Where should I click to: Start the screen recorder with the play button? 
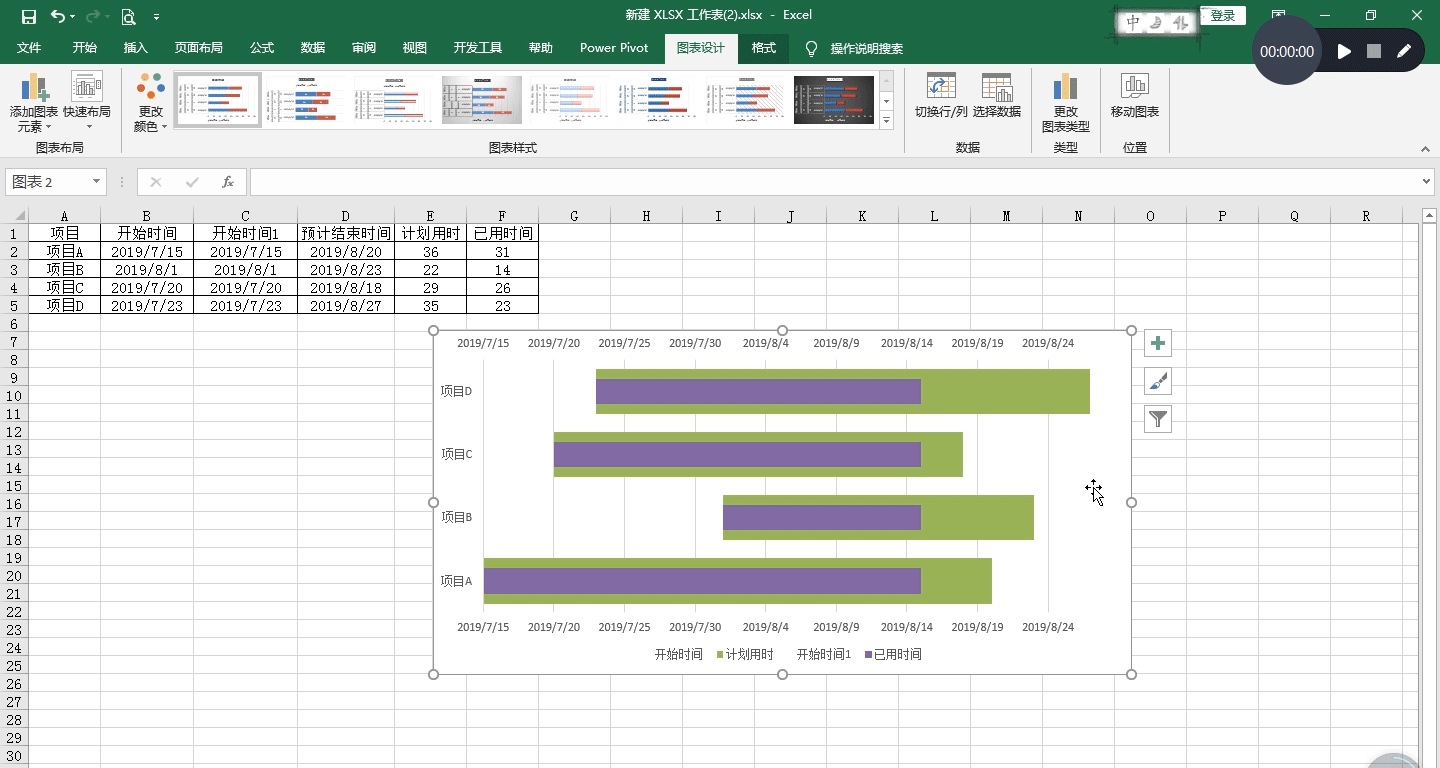pos(1344,51)
